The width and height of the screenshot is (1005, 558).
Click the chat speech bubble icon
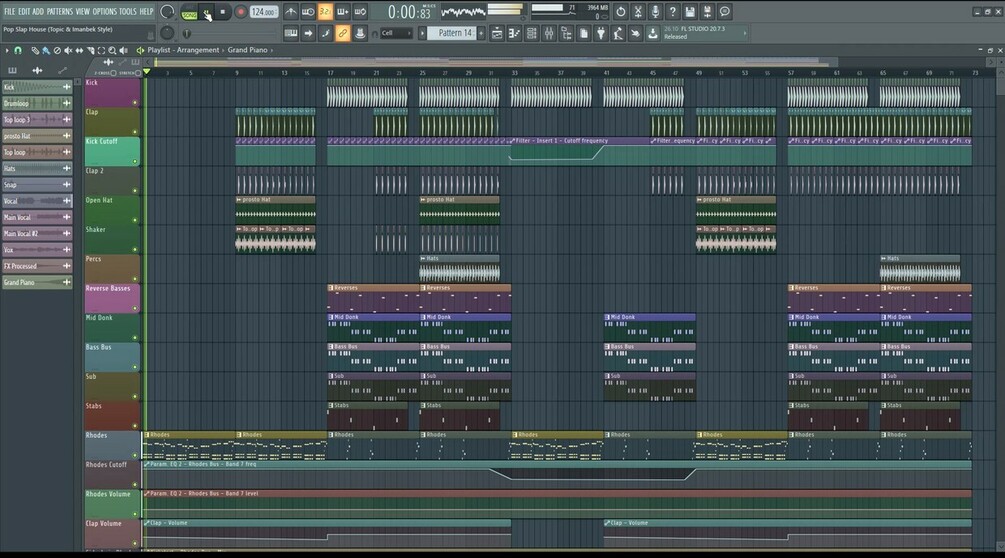point(724,12)
